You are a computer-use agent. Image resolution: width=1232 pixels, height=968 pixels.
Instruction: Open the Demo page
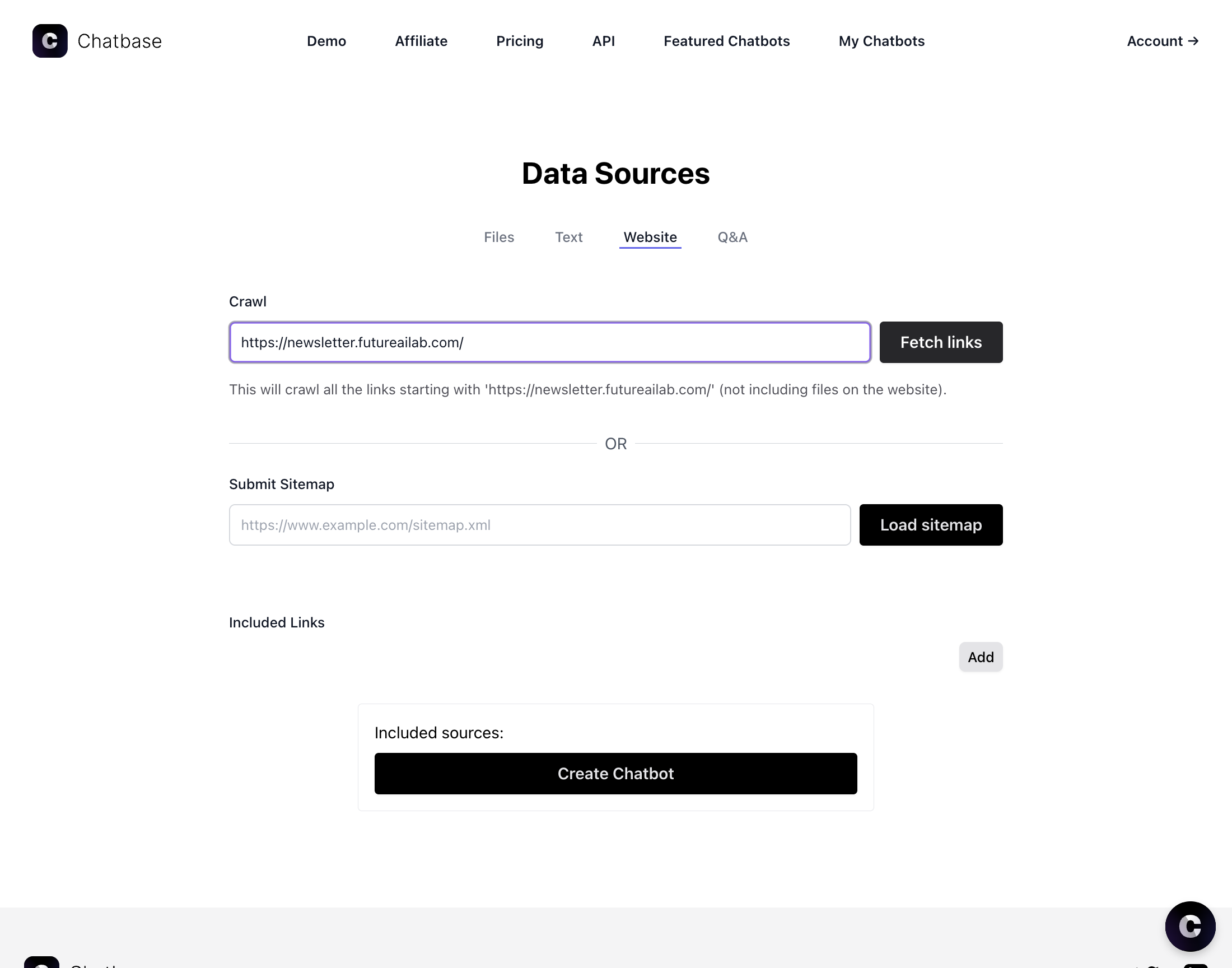[x=326, y=41]
